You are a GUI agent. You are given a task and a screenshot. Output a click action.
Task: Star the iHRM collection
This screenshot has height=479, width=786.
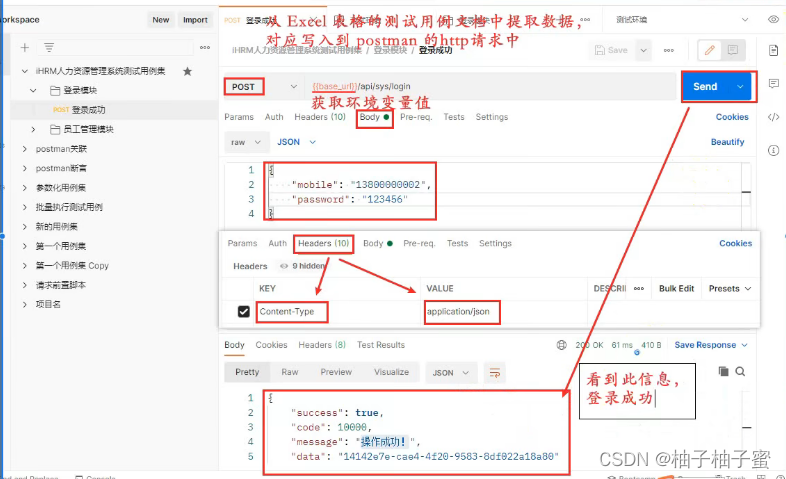point(187,71)
